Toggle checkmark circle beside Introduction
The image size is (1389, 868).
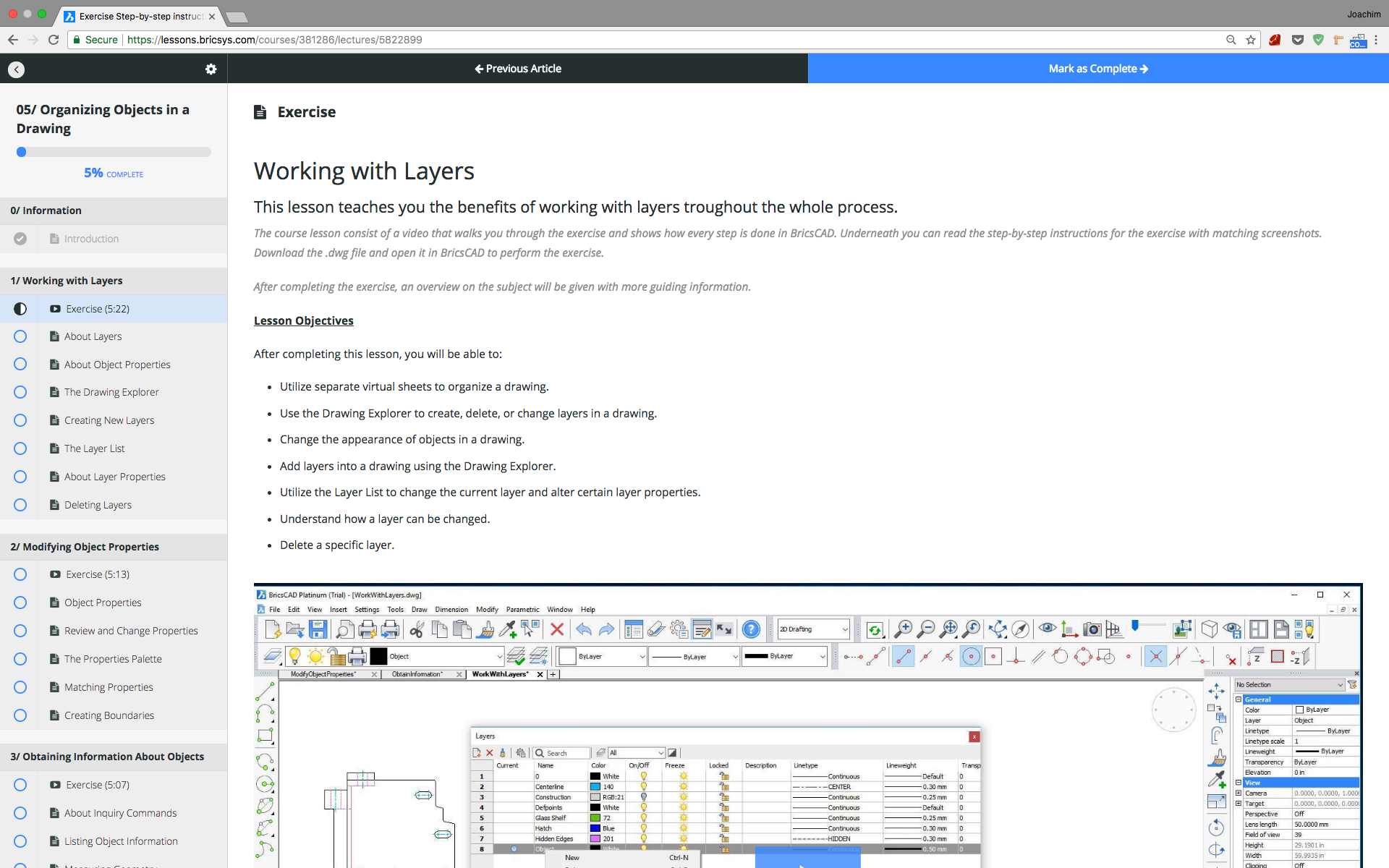pos(20,239)
